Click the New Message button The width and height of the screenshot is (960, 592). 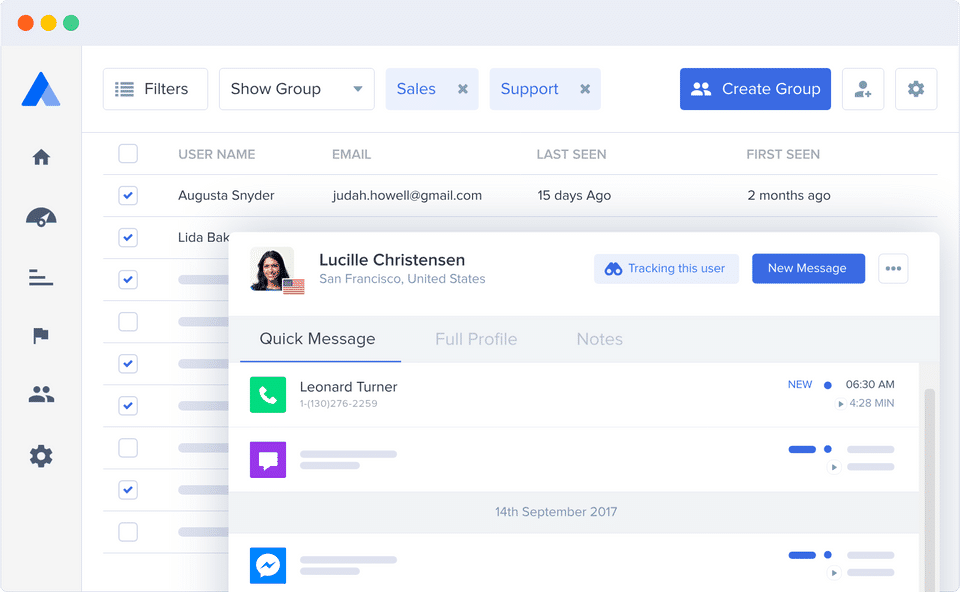[808, 268]
